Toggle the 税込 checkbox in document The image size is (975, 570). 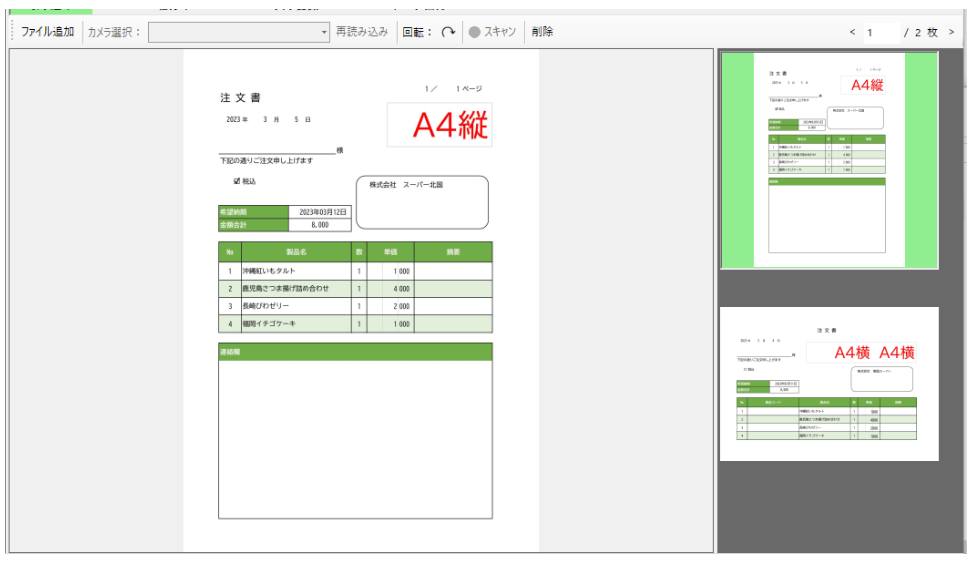point(236,182)
